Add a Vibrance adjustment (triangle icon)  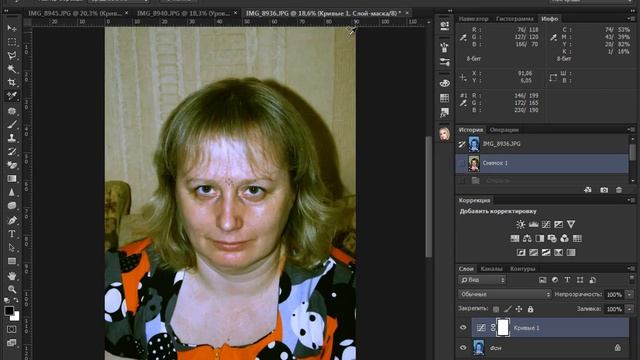pyautogui.click(x=571, y=224)
